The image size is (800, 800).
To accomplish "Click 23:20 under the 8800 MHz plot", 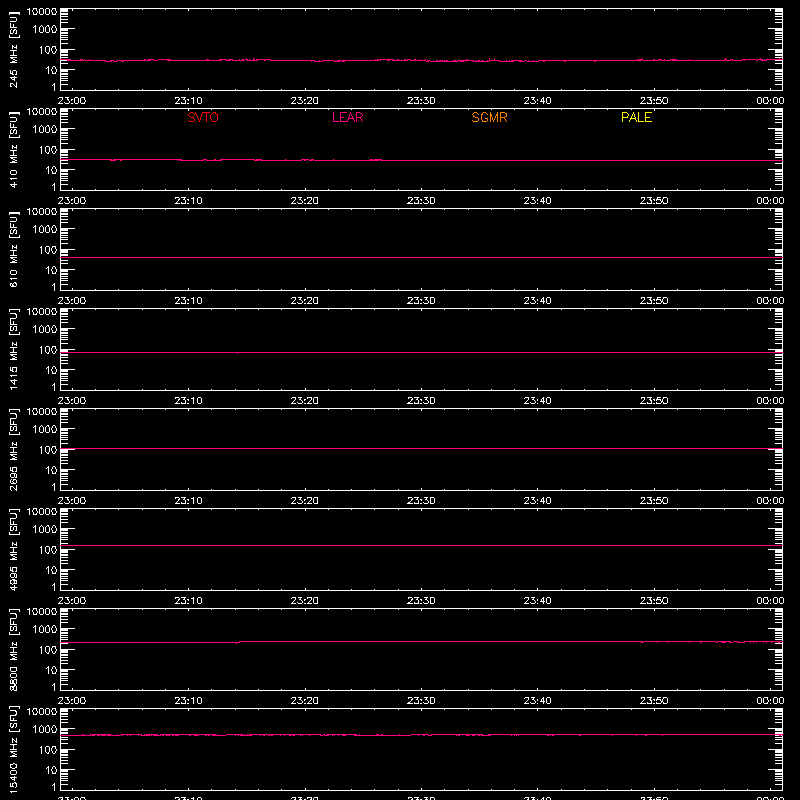I will [x=305, y=701].
